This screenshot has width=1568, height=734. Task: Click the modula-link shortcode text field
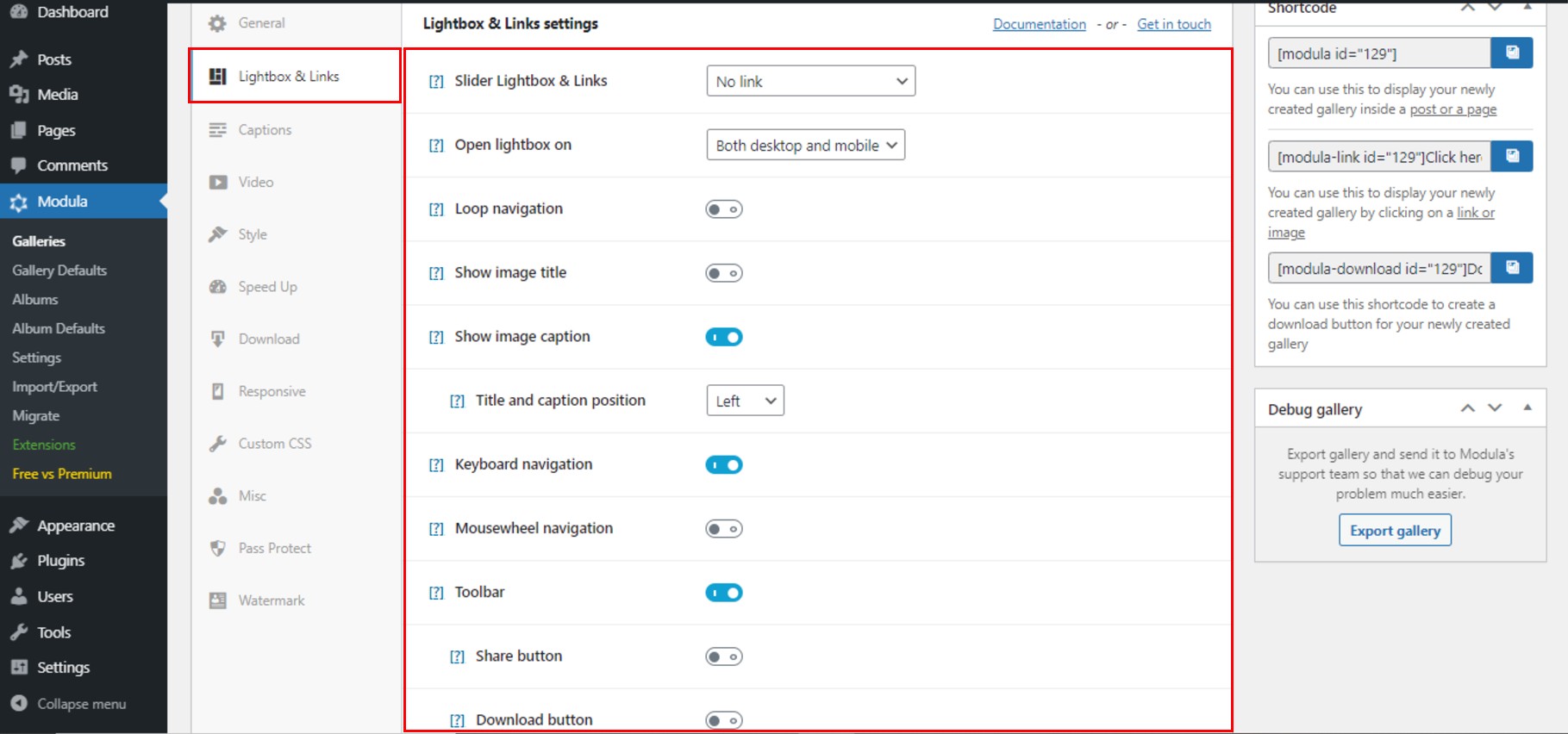(x=1379, y=157)
